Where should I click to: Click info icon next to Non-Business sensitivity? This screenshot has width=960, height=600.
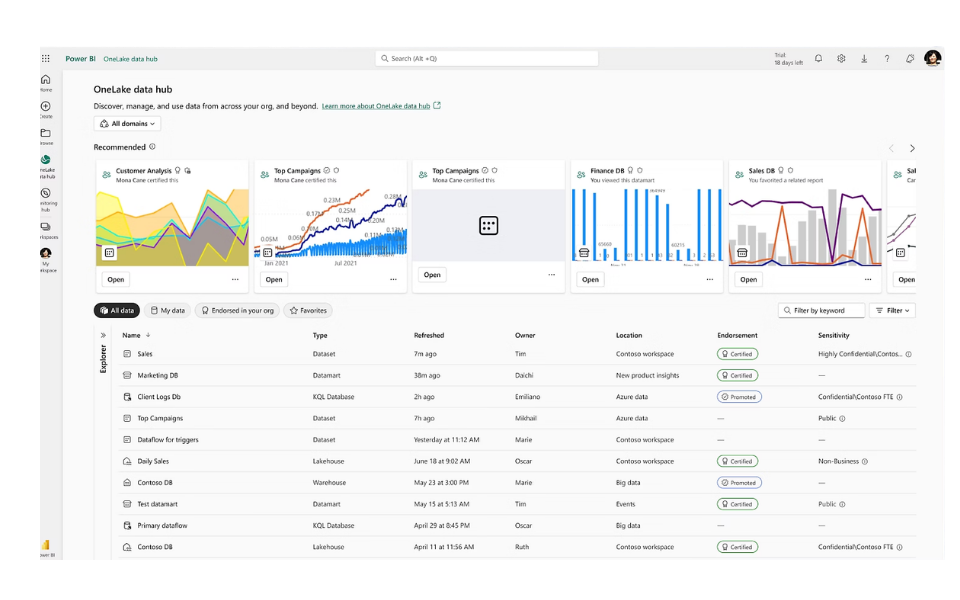(864, 462)
